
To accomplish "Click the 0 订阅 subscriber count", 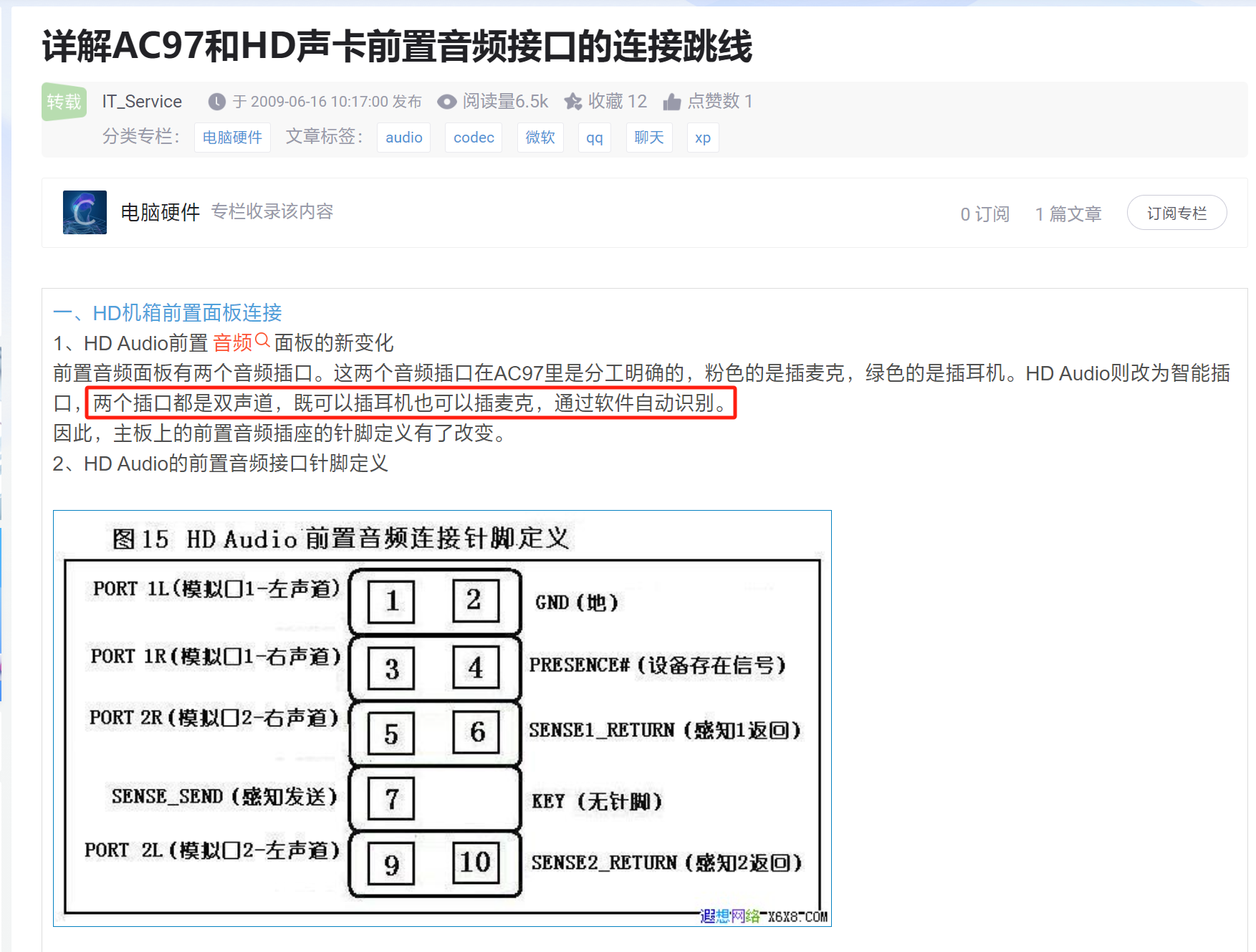I will [x=984, y=212].
